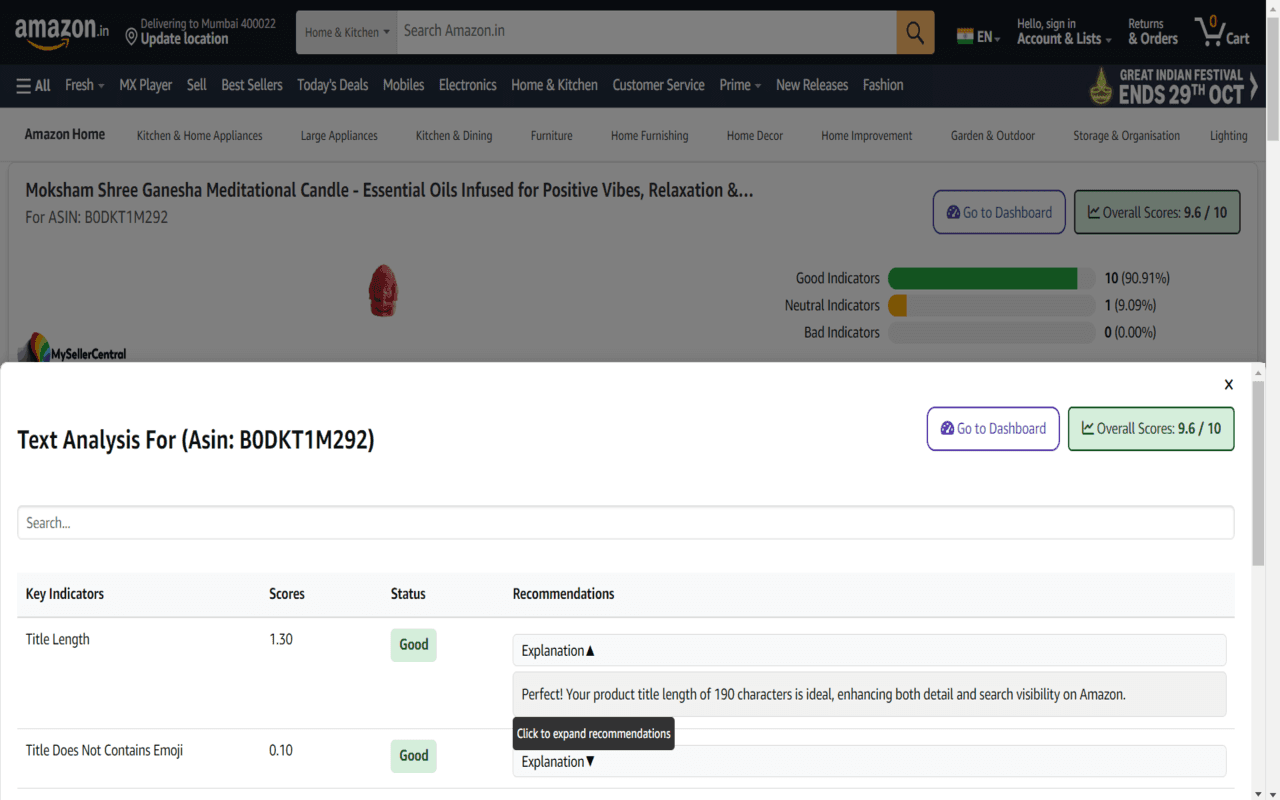Click the Great Indian Festival banner
The height and width of the screenshot is (800, 1280).
[1172, 86]
